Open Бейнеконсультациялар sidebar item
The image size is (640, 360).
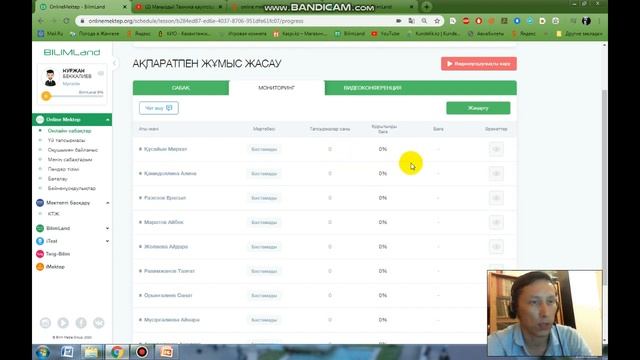[71, 189]
